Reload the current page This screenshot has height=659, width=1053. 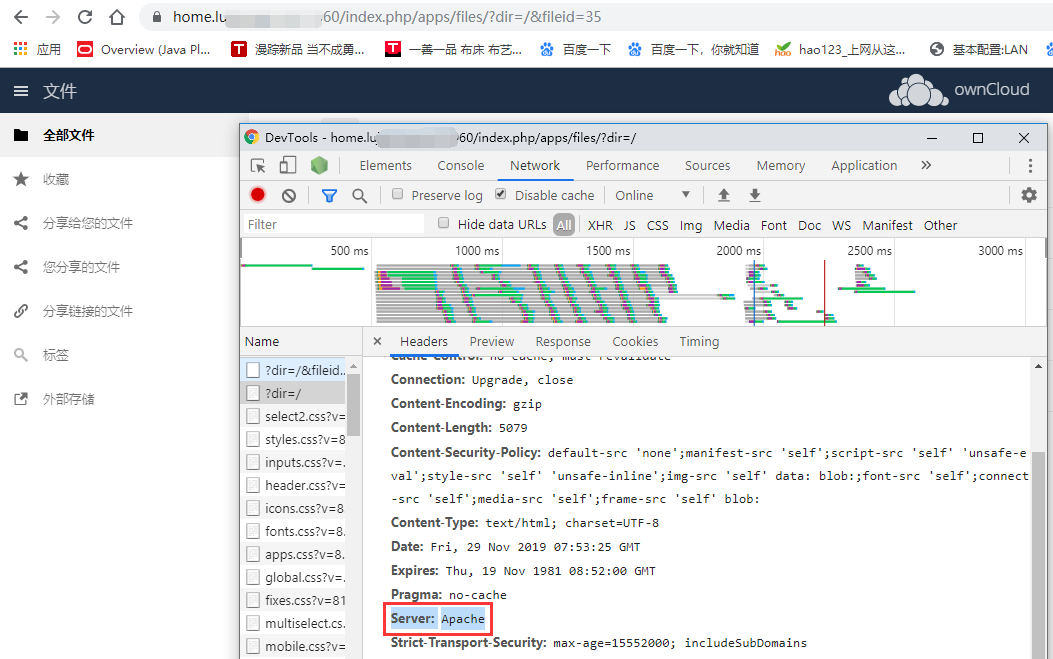click(x=85, y=17)
